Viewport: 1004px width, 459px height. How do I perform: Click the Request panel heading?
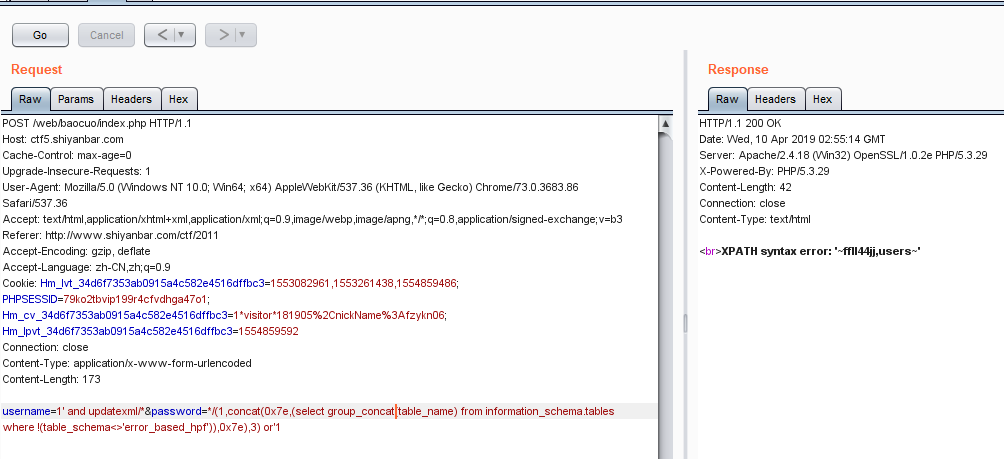[x=36, y=69]
